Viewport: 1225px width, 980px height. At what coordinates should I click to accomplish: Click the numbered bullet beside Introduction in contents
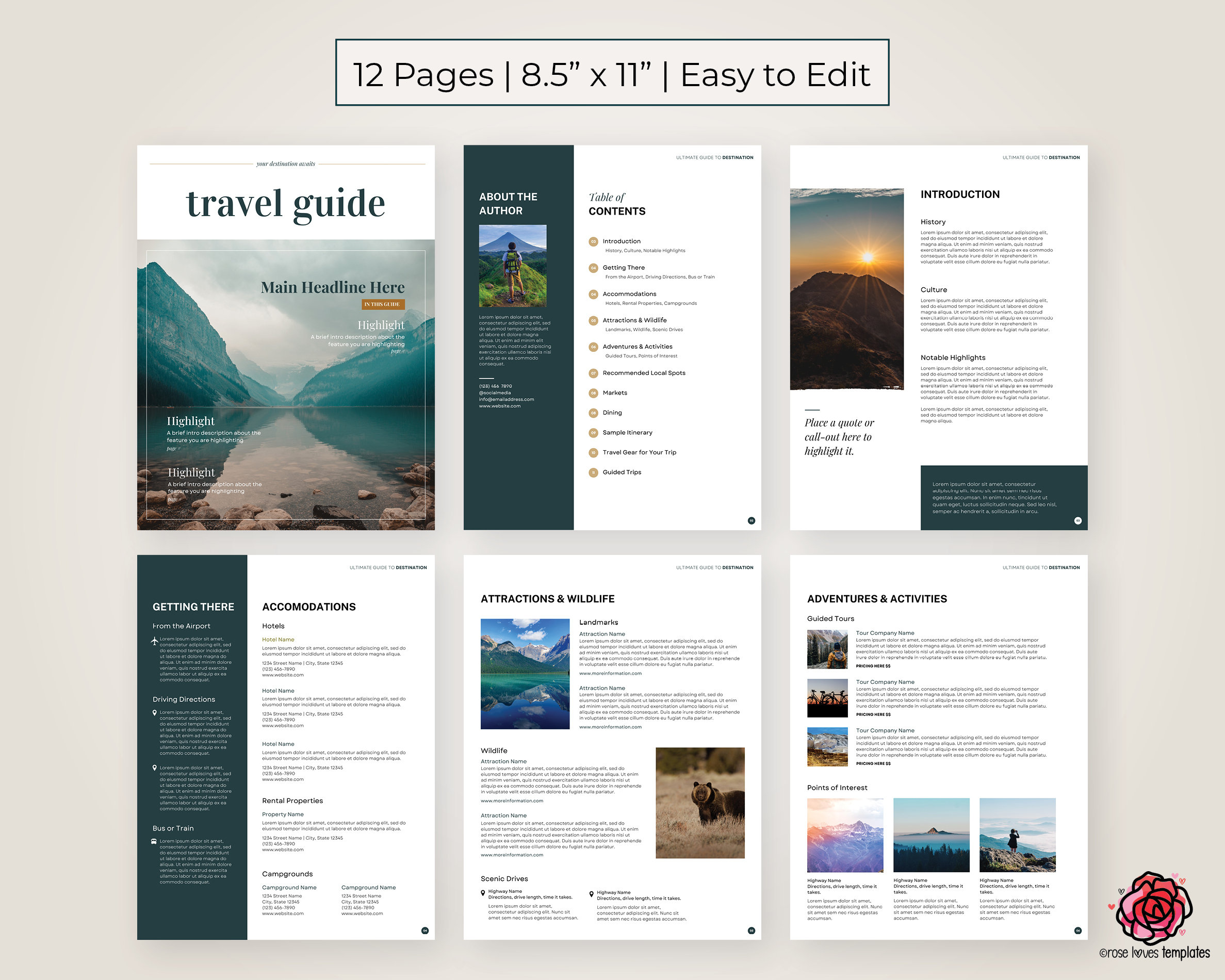click(593, 241)
